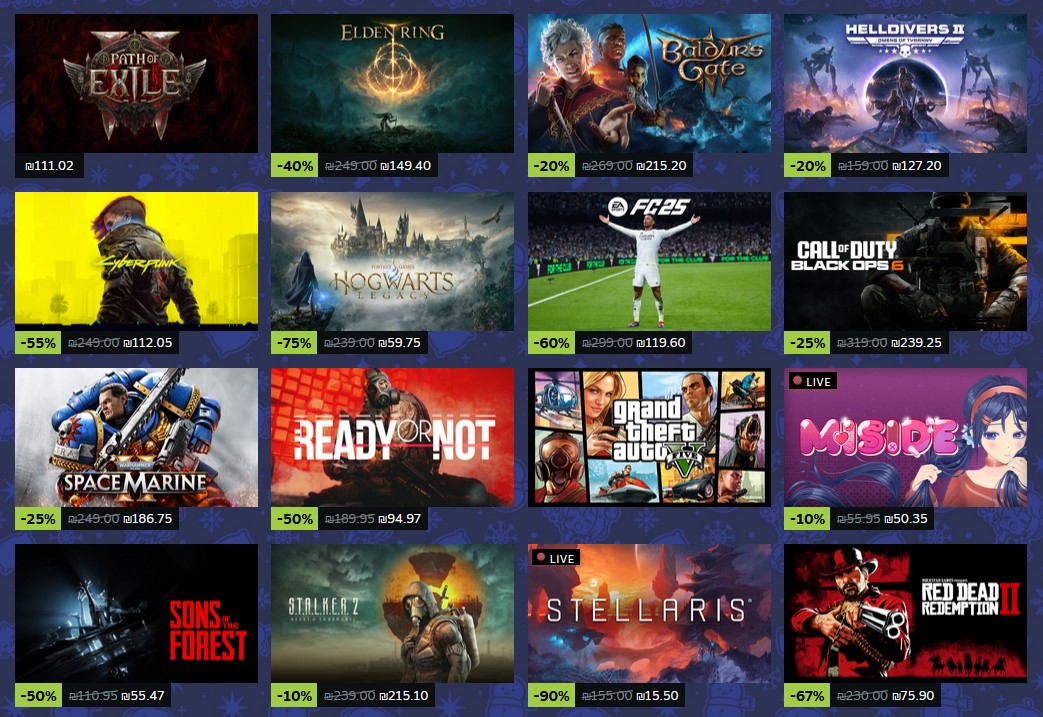
Task: Click the ₪111.02 Path of Exile price
Action: point(49,166)
